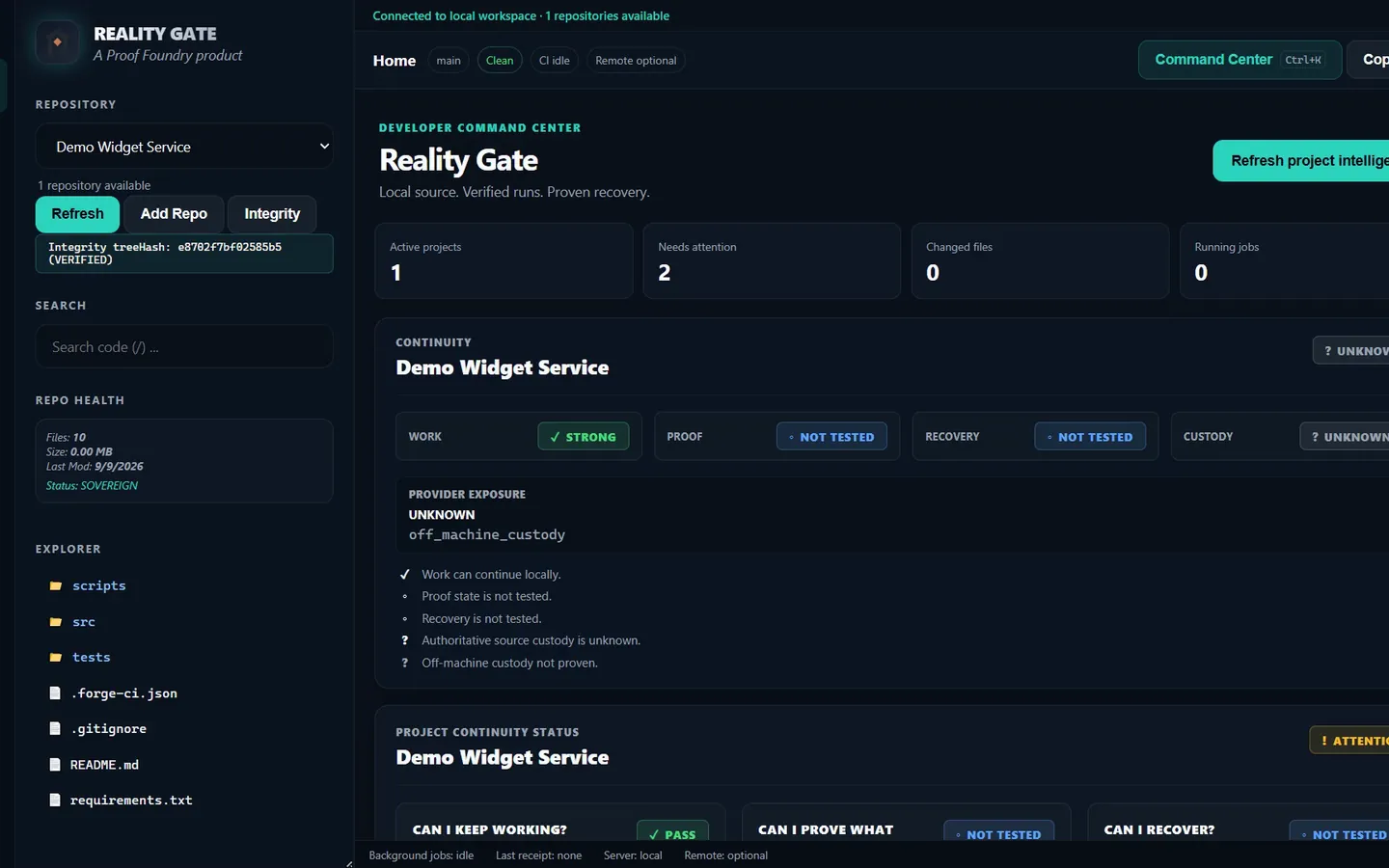Viewport: 1389px width, 868px height.
Task: Click the README.md file icon
Action: (55, 765)
